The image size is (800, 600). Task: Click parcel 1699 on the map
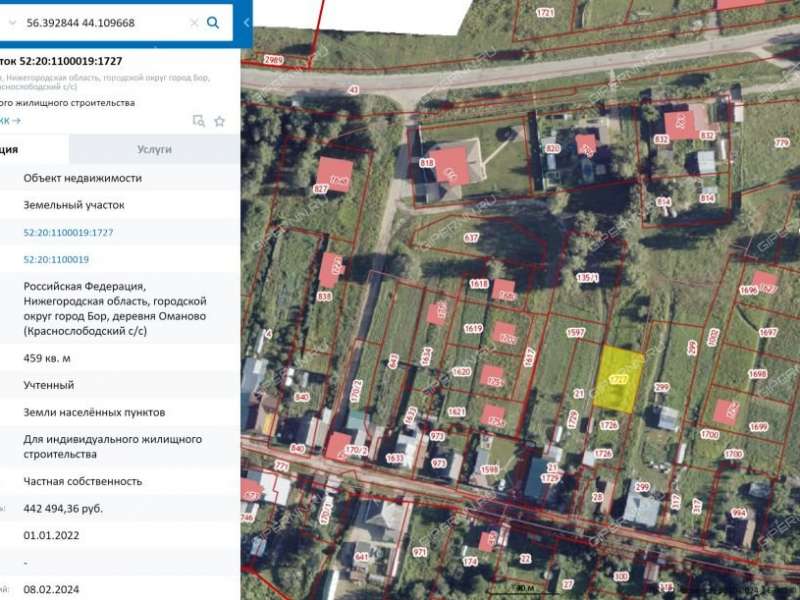(758, 427)
